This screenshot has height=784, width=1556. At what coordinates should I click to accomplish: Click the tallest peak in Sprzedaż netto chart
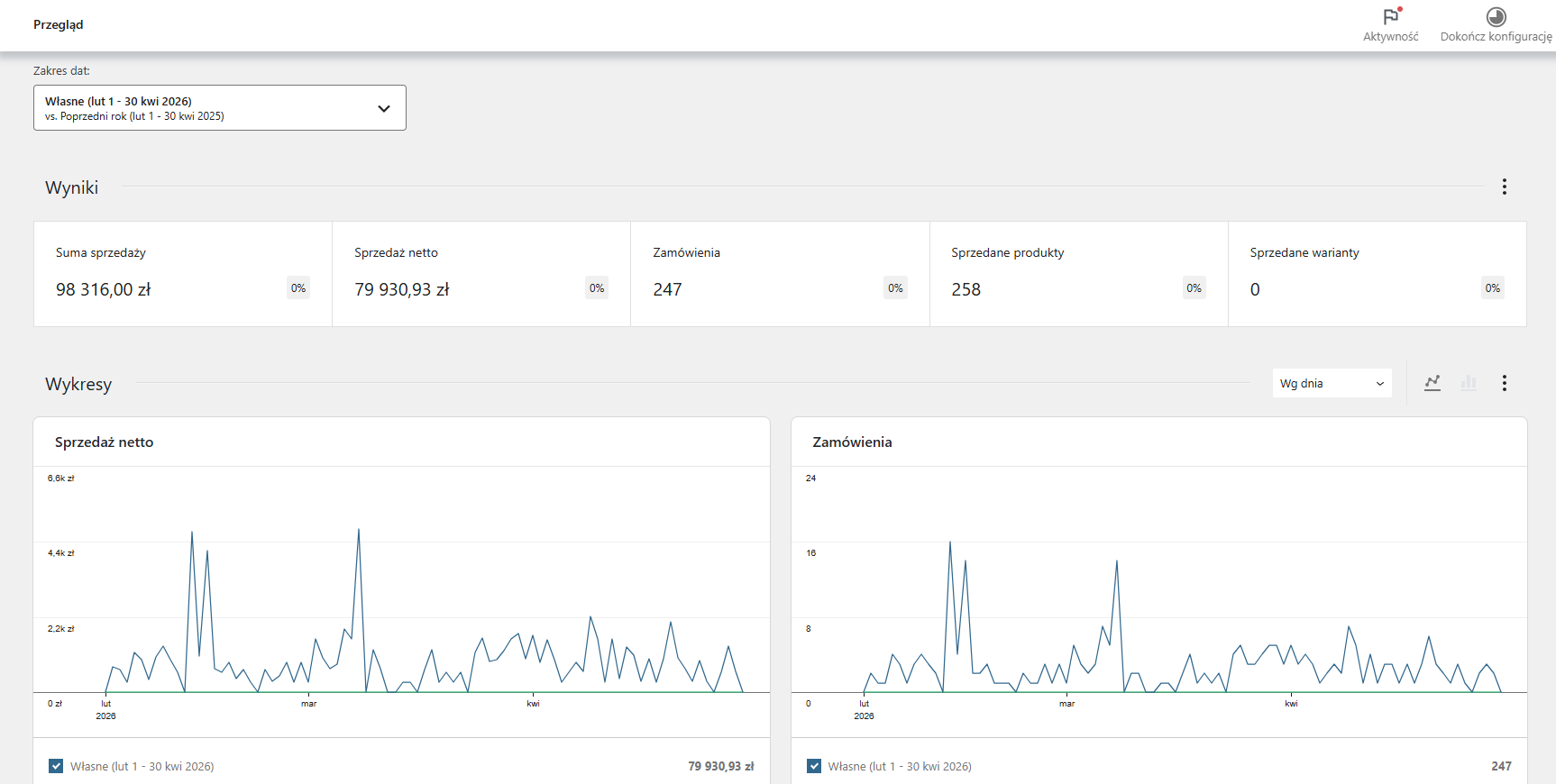tap(359, 530)
